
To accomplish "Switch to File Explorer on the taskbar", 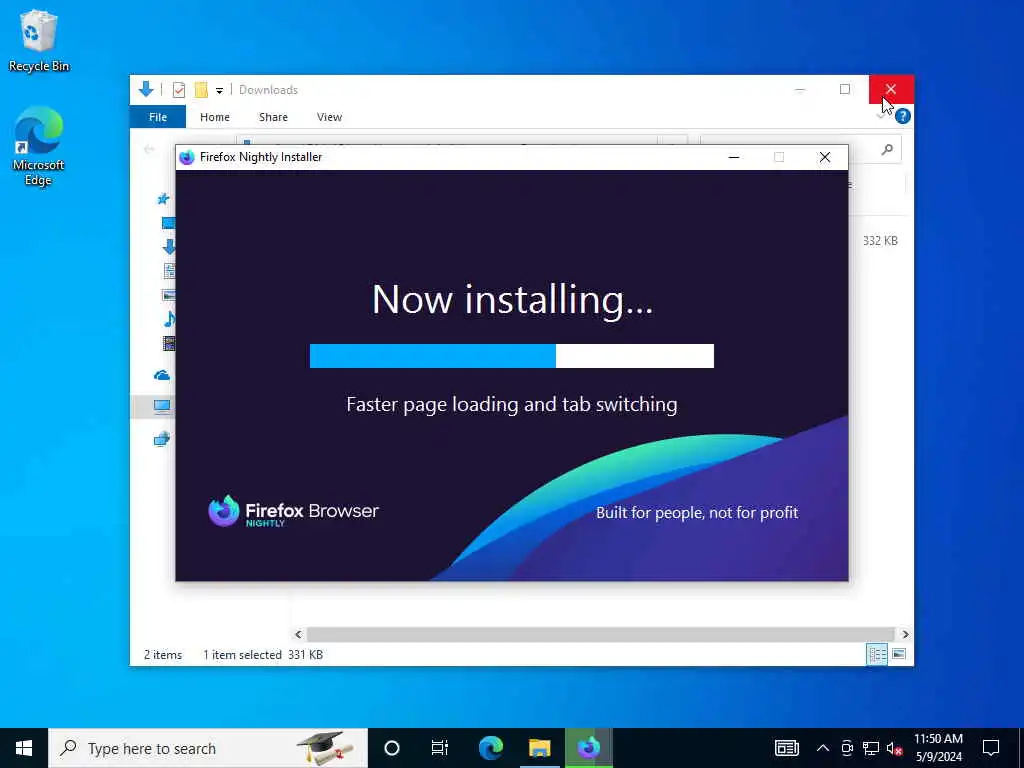I will (x=540, y=748).
